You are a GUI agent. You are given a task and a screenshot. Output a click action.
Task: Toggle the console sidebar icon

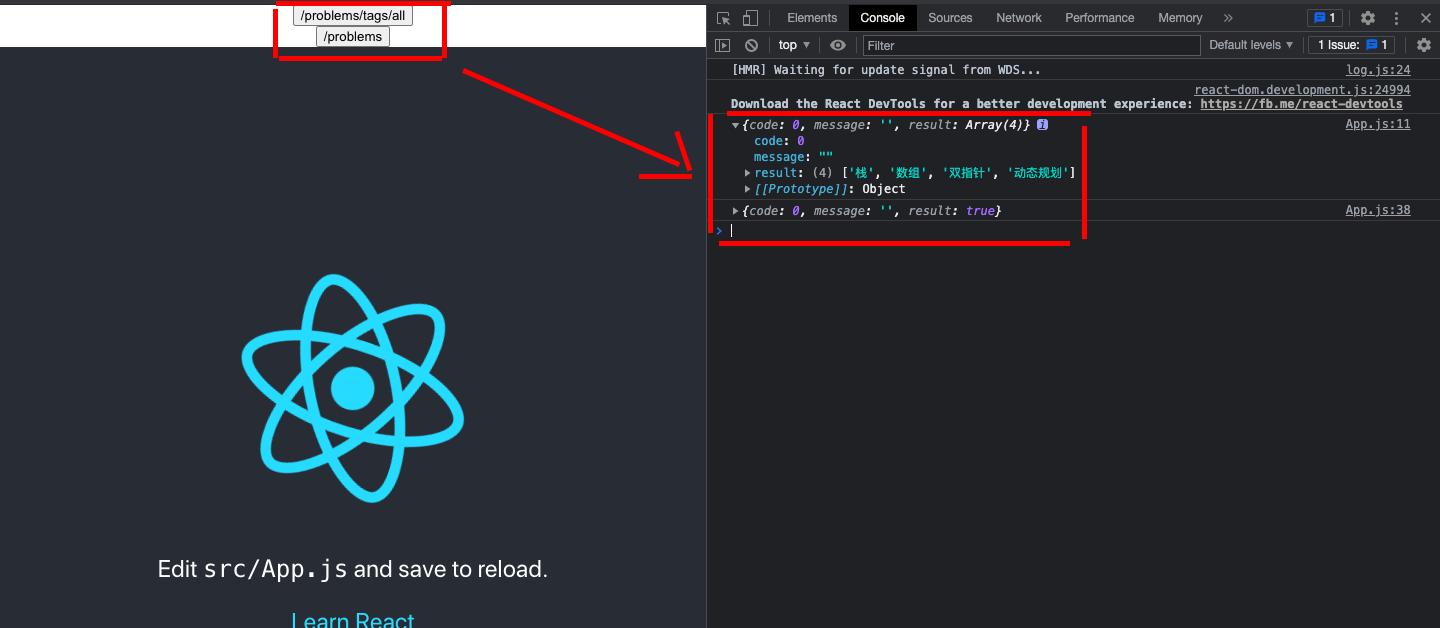723,45
